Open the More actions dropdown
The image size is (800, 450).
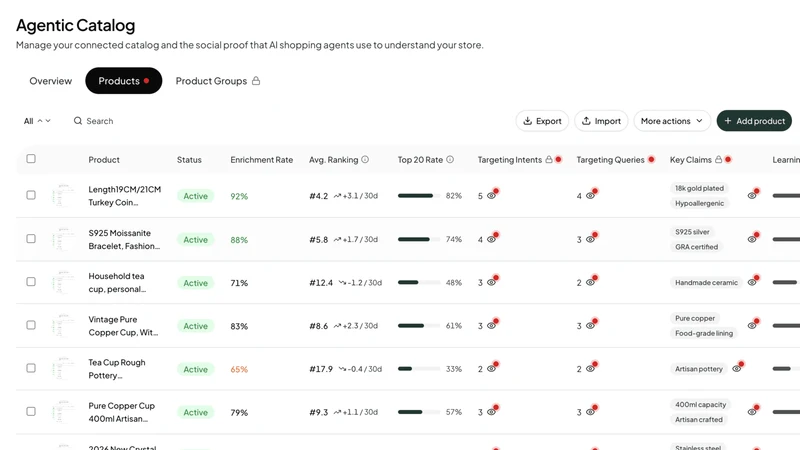tap(672, 121)
